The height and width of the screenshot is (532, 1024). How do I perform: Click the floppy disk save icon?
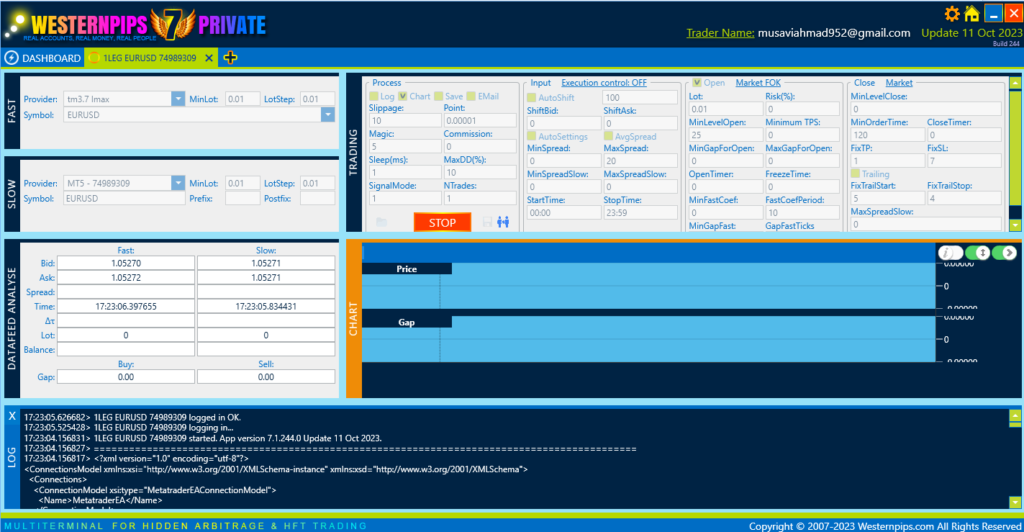487,223
